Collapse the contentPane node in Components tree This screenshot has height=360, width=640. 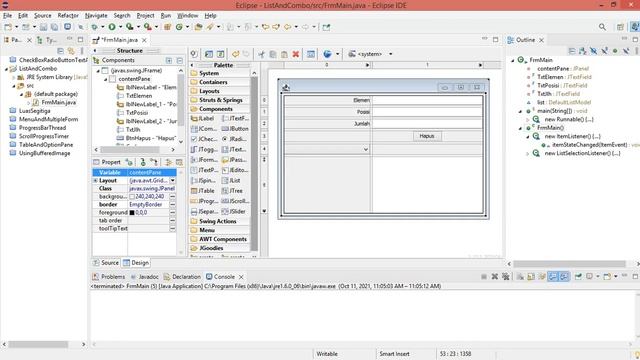pos(105,79)
